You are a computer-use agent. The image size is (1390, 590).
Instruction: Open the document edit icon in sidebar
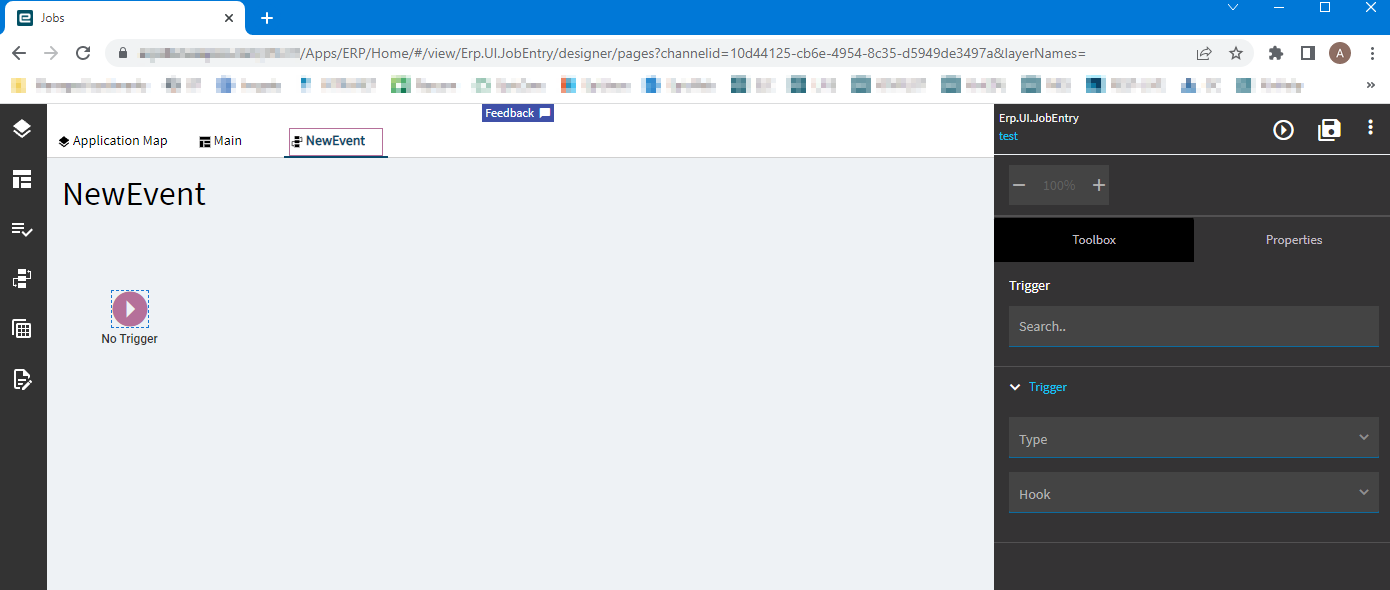coord(22,379)
